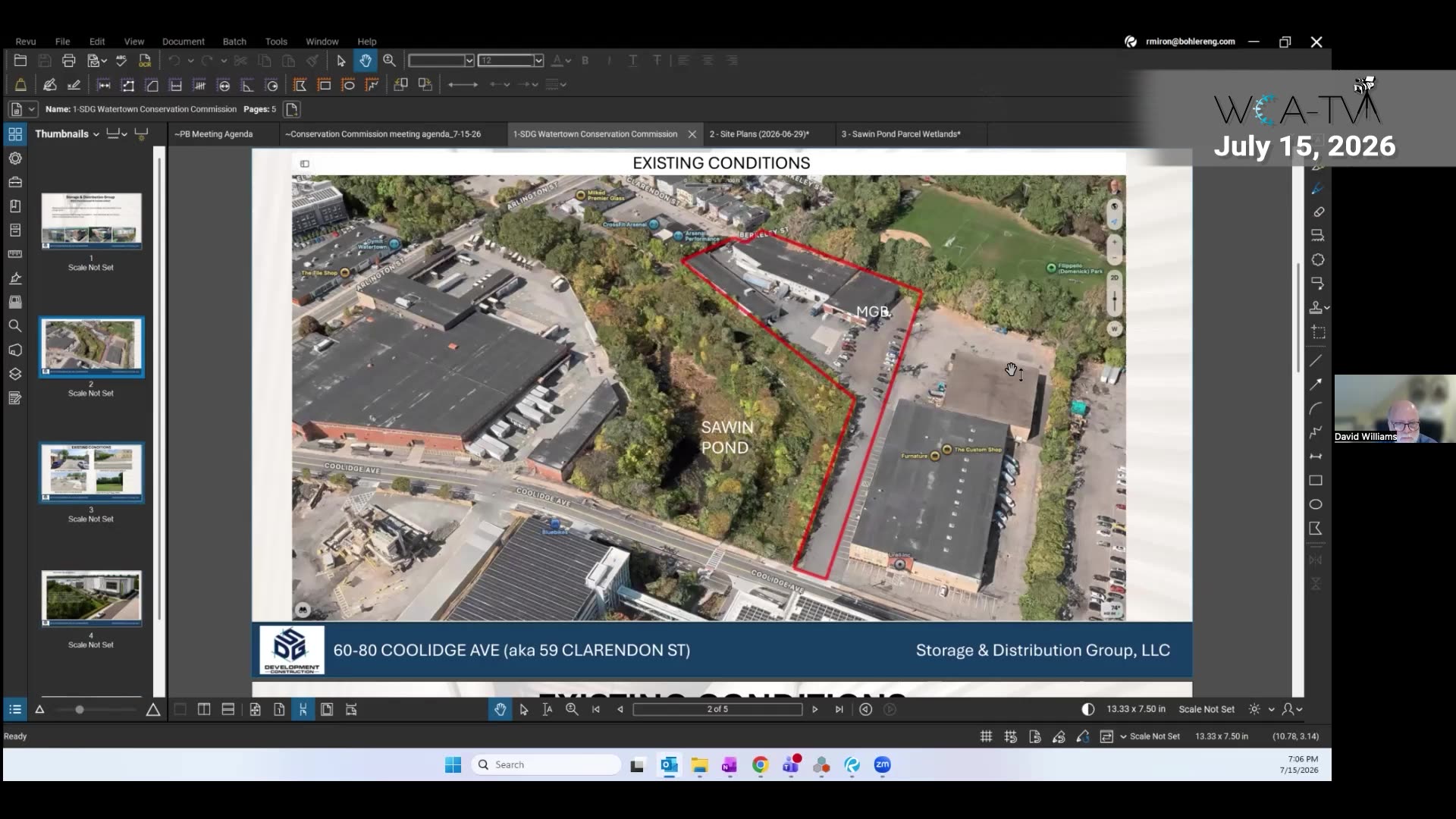
Task: Select page 4 thumbnail
Action: tap(91, 598)
